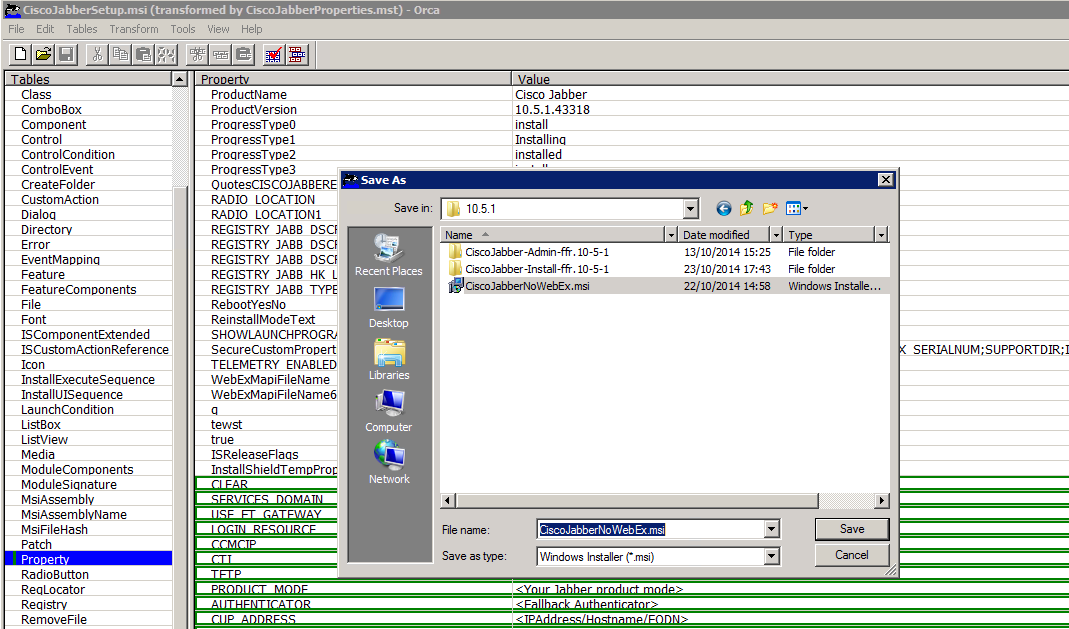Select the InstallExecuteSequence table
Screen dimensions: 1069x629
89,380
